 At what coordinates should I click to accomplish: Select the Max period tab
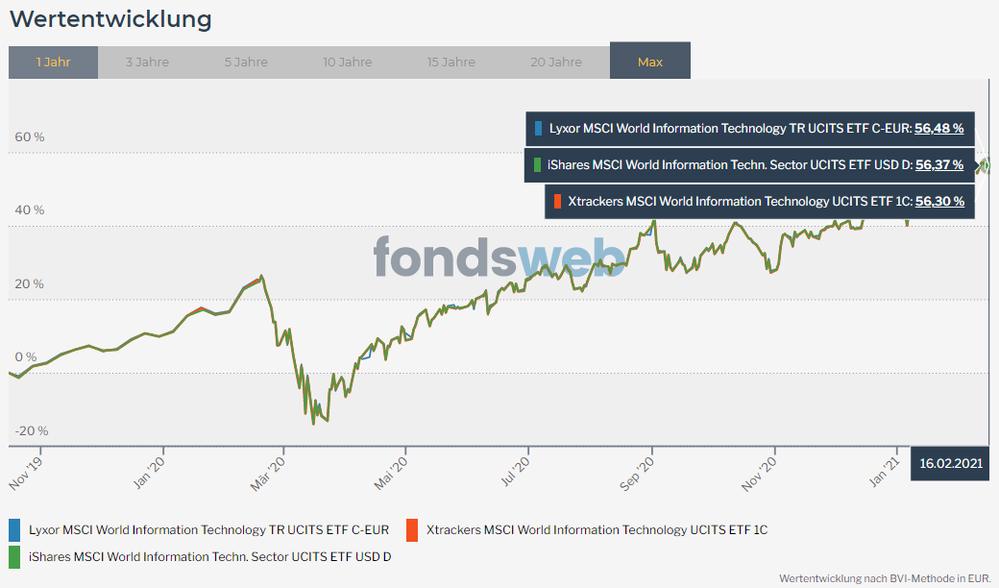pyautogui.click(x=650, y=61)
